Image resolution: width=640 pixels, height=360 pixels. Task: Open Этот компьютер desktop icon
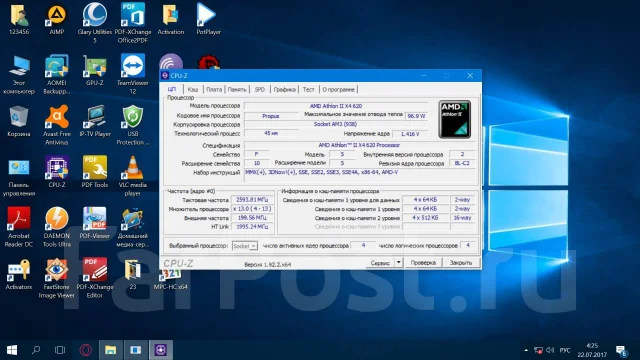click(x=19, y=75)
